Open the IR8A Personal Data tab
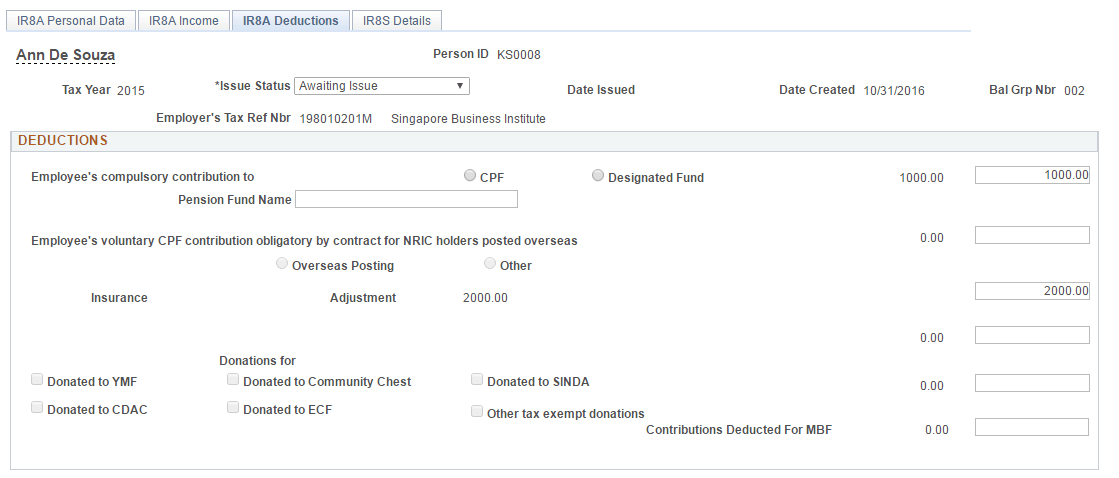The image size is (1119, 478). [71, 20]
